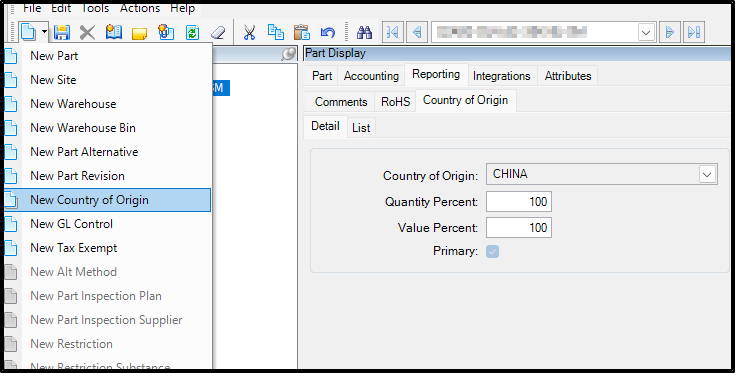This screenshot has width=735, height=373.
Task: Switch to the Part tab
Action: tap(322, 76)
